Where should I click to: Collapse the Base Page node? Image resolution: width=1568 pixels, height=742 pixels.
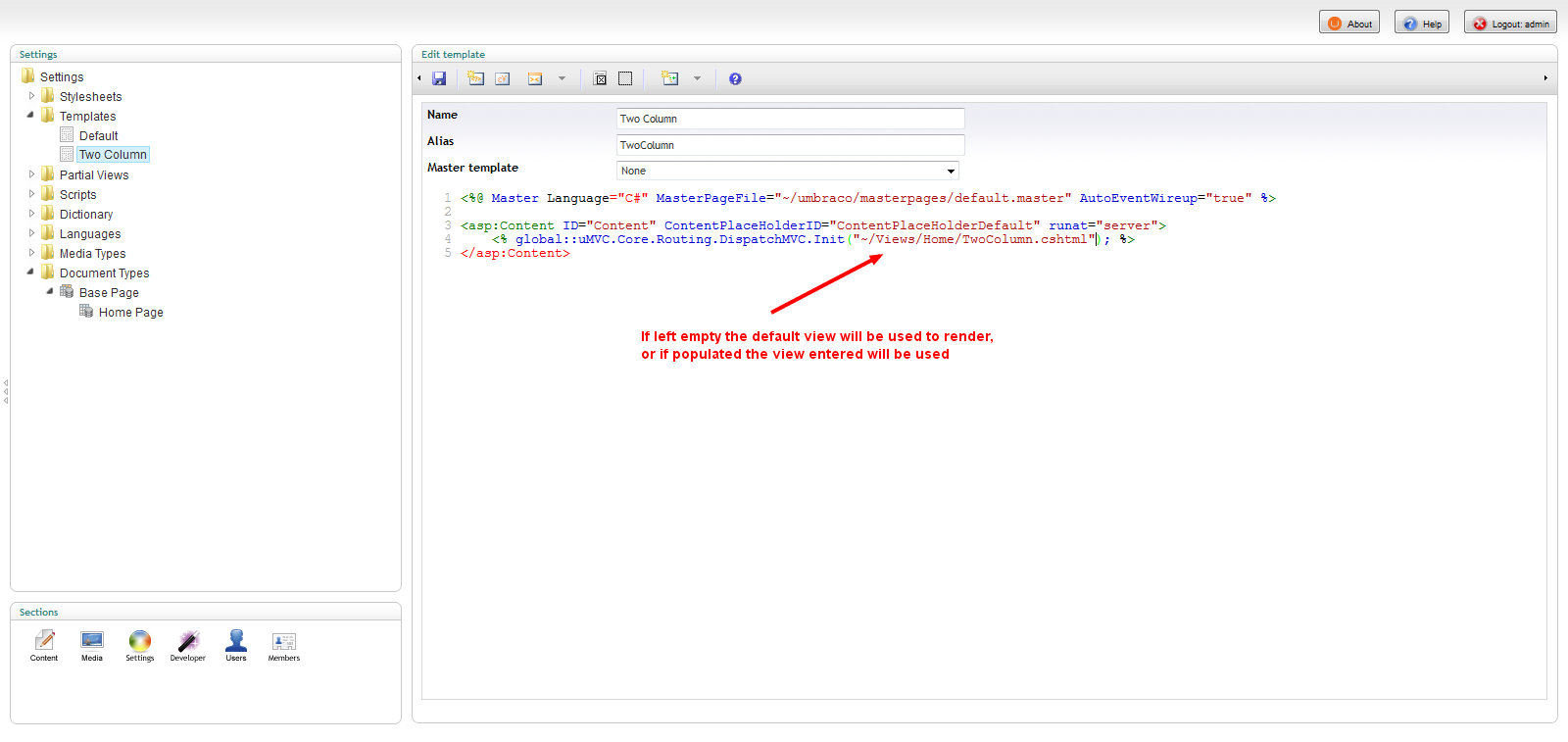point(50,292)
